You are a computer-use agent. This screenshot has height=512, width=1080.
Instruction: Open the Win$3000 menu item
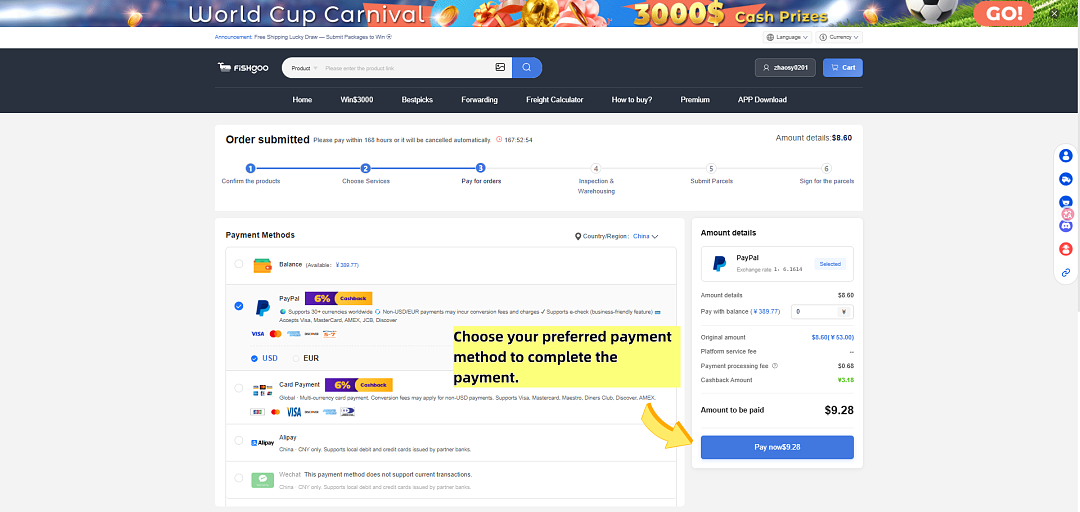[357, 100]
